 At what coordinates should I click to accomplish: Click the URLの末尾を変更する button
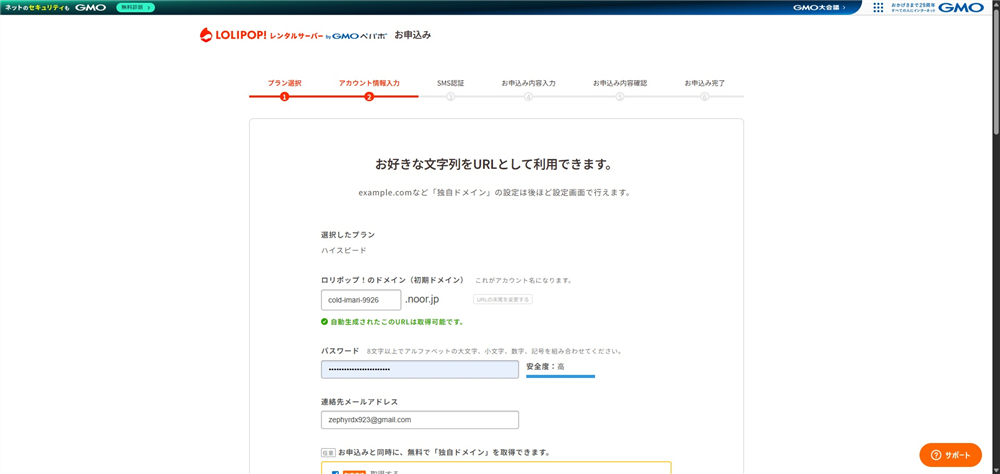click(x=503, y=299)
